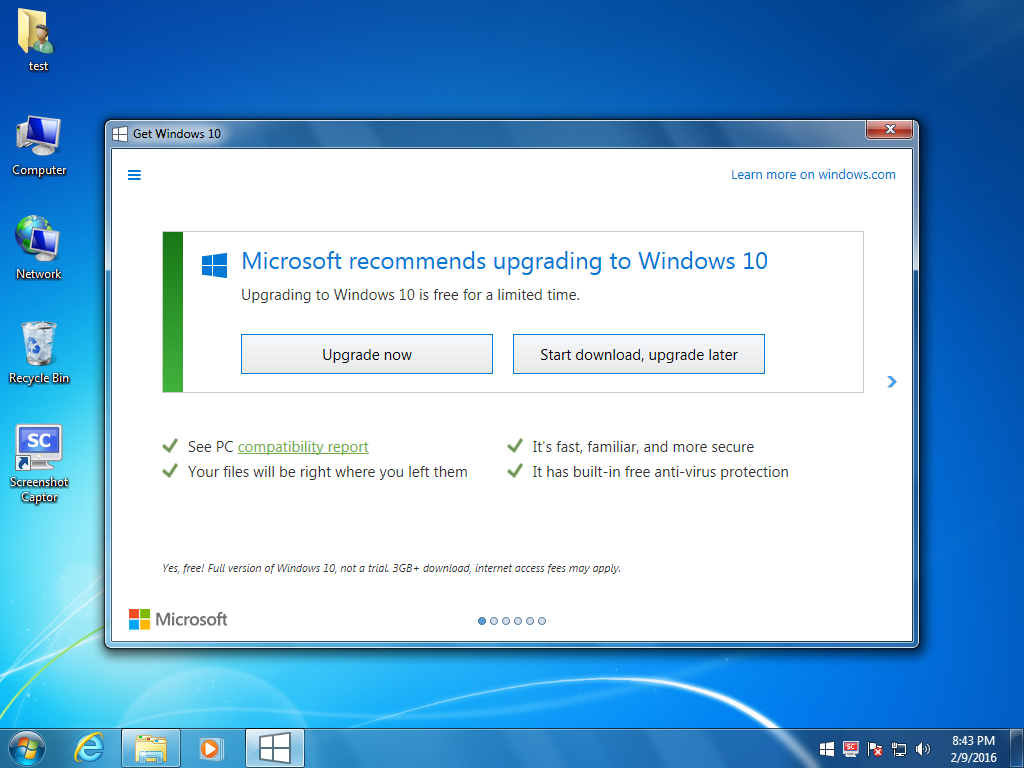The image size is (1024, 768).
Task: Select the fourth page indicator dot
Action: 518,621
